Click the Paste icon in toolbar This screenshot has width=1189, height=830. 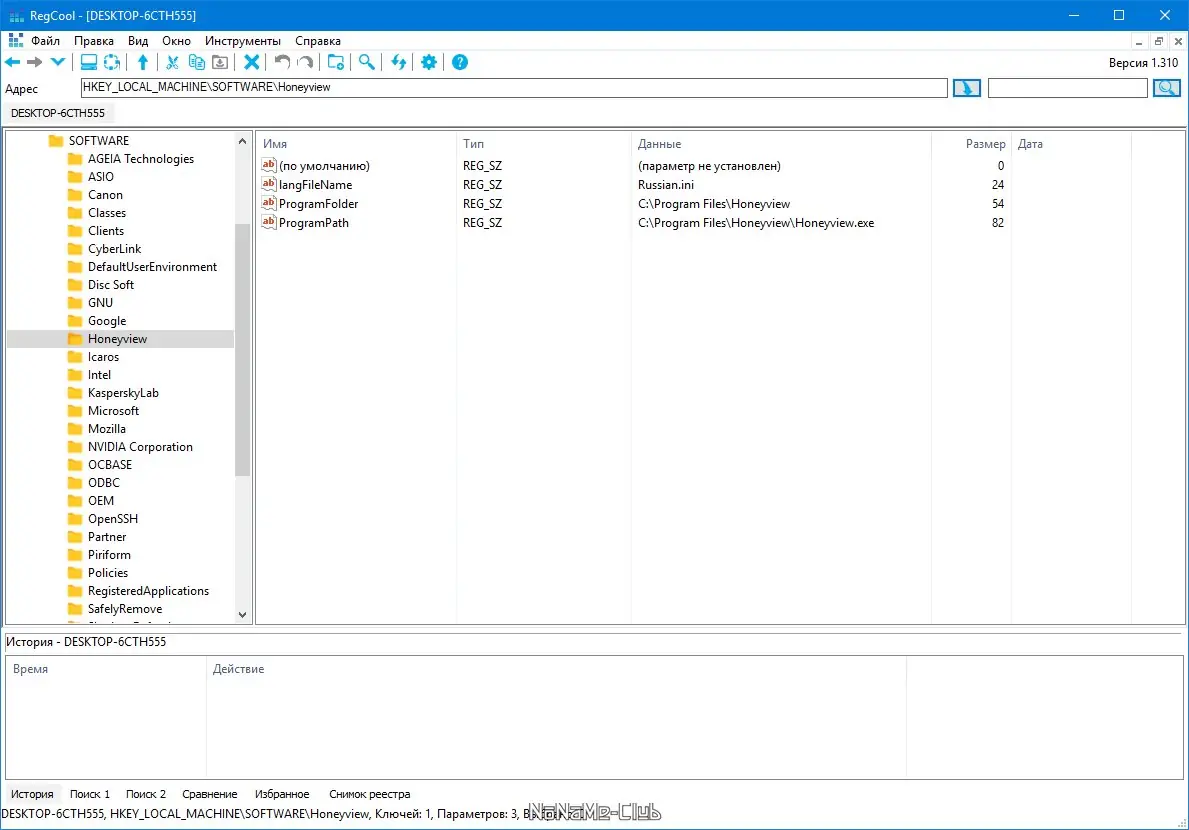pyautogui.click(x=220, y=62)
